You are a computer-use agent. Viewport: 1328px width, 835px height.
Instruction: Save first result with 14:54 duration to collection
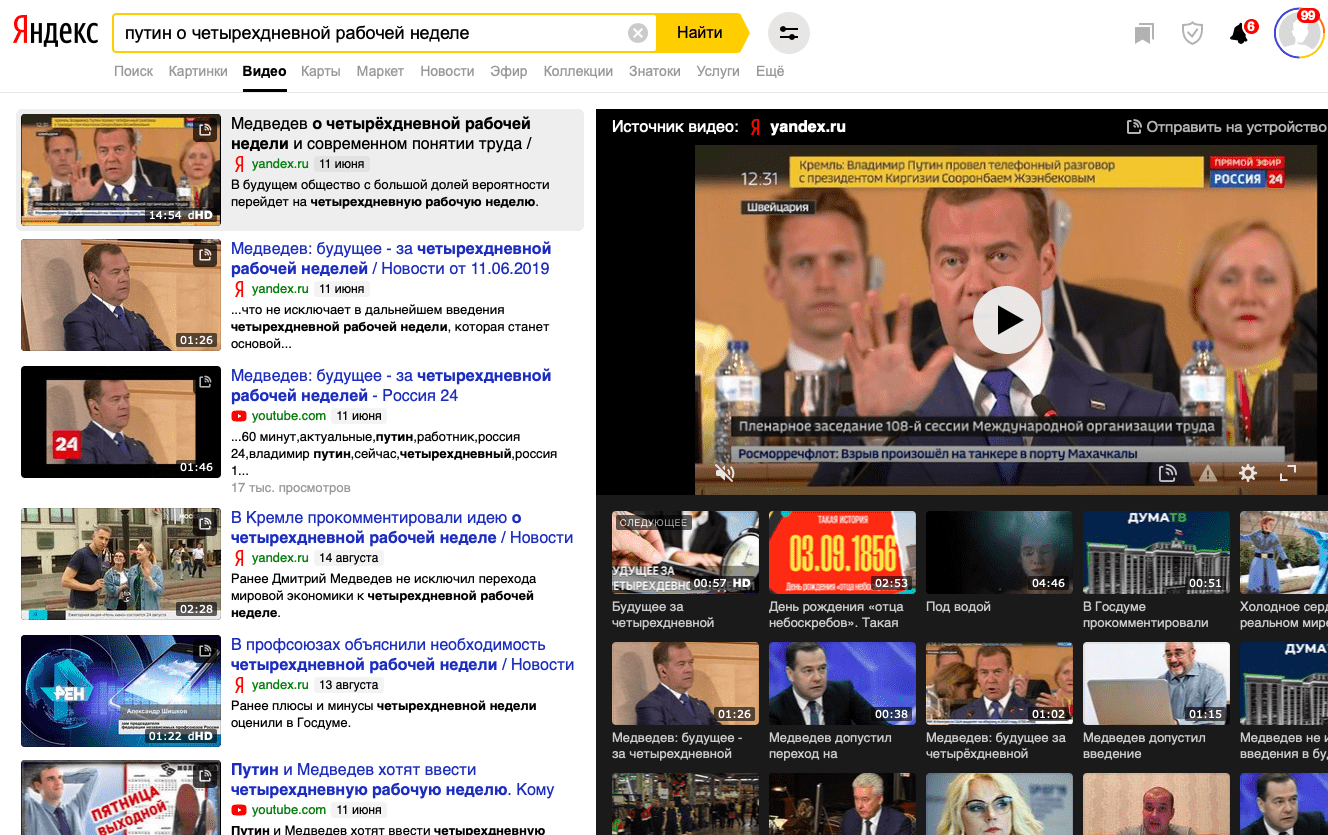(205, 130)
